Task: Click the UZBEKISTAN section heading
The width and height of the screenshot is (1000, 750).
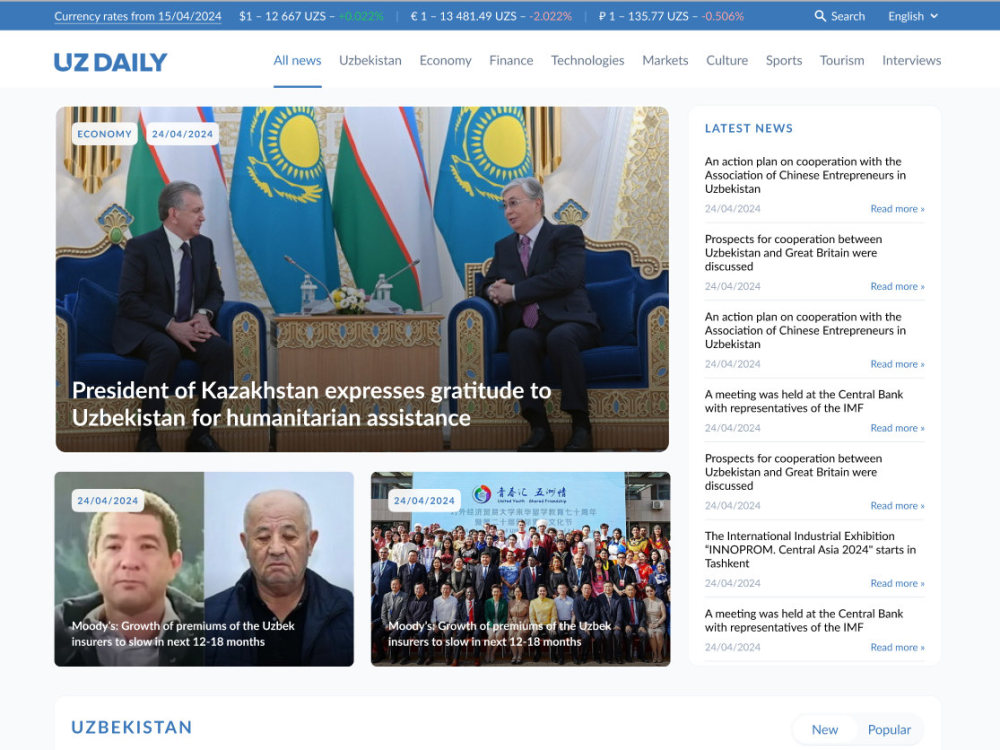Action: 131,728
